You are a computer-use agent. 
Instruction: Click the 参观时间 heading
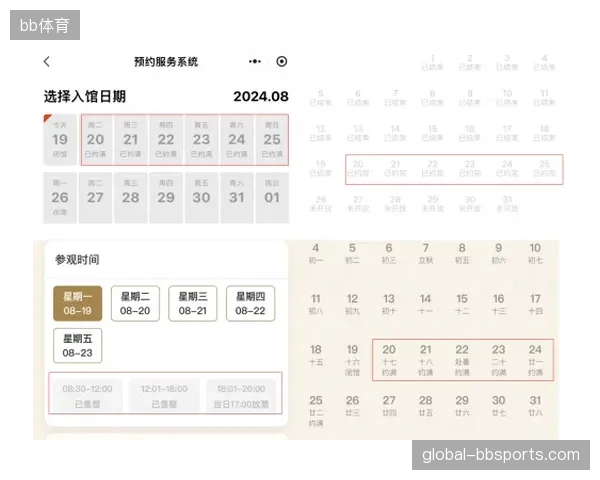tap(77, 260)
